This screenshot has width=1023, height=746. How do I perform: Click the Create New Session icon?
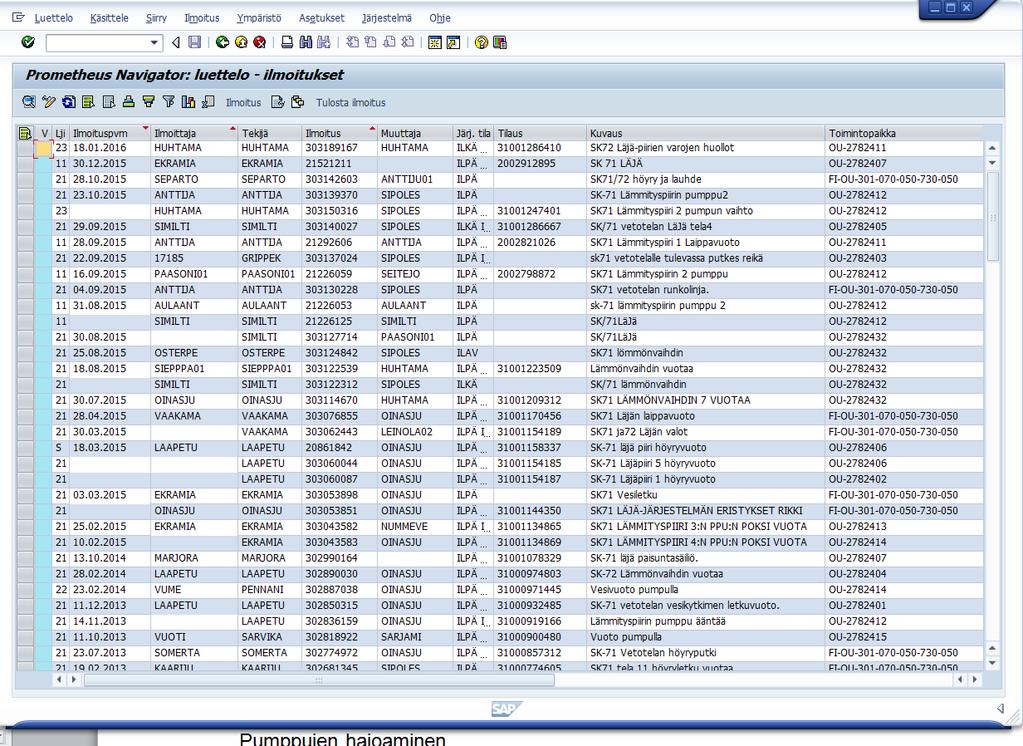(x=435, y=42)
